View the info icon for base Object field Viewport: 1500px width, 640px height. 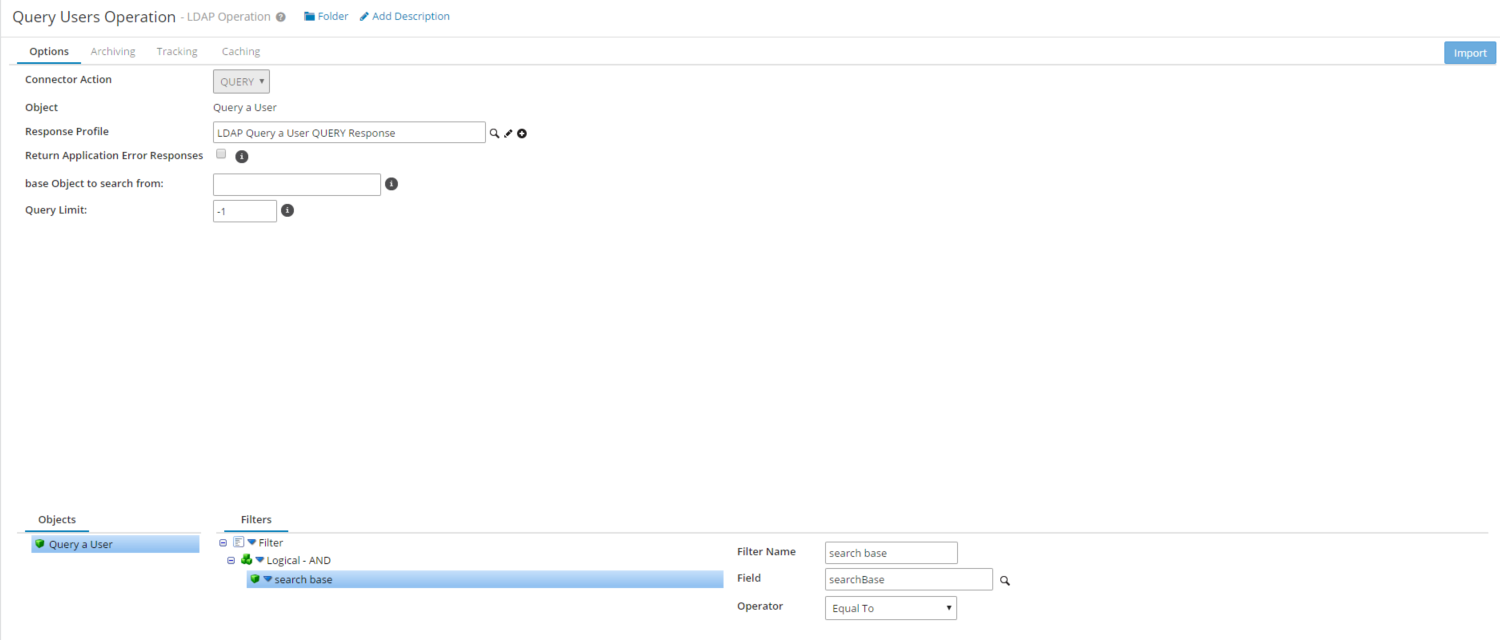(391, 184)
